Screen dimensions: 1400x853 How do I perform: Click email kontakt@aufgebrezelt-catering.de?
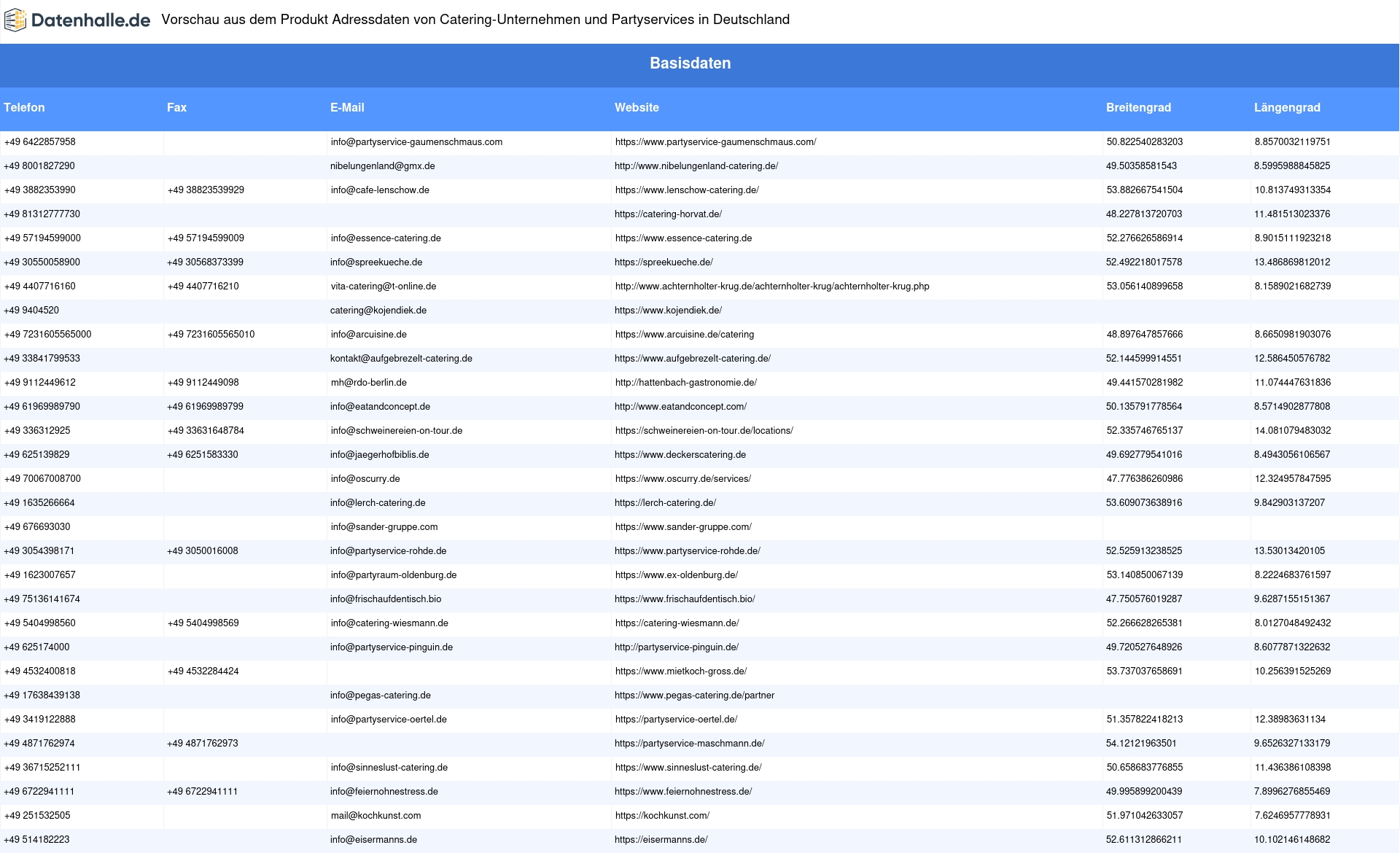(x=401, y=359)
